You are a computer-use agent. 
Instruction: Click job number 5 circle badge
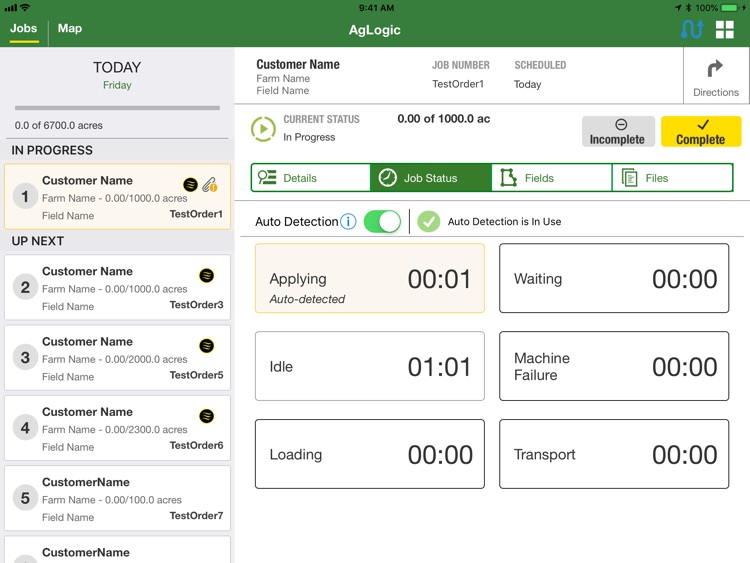click(x=25, y=498)
